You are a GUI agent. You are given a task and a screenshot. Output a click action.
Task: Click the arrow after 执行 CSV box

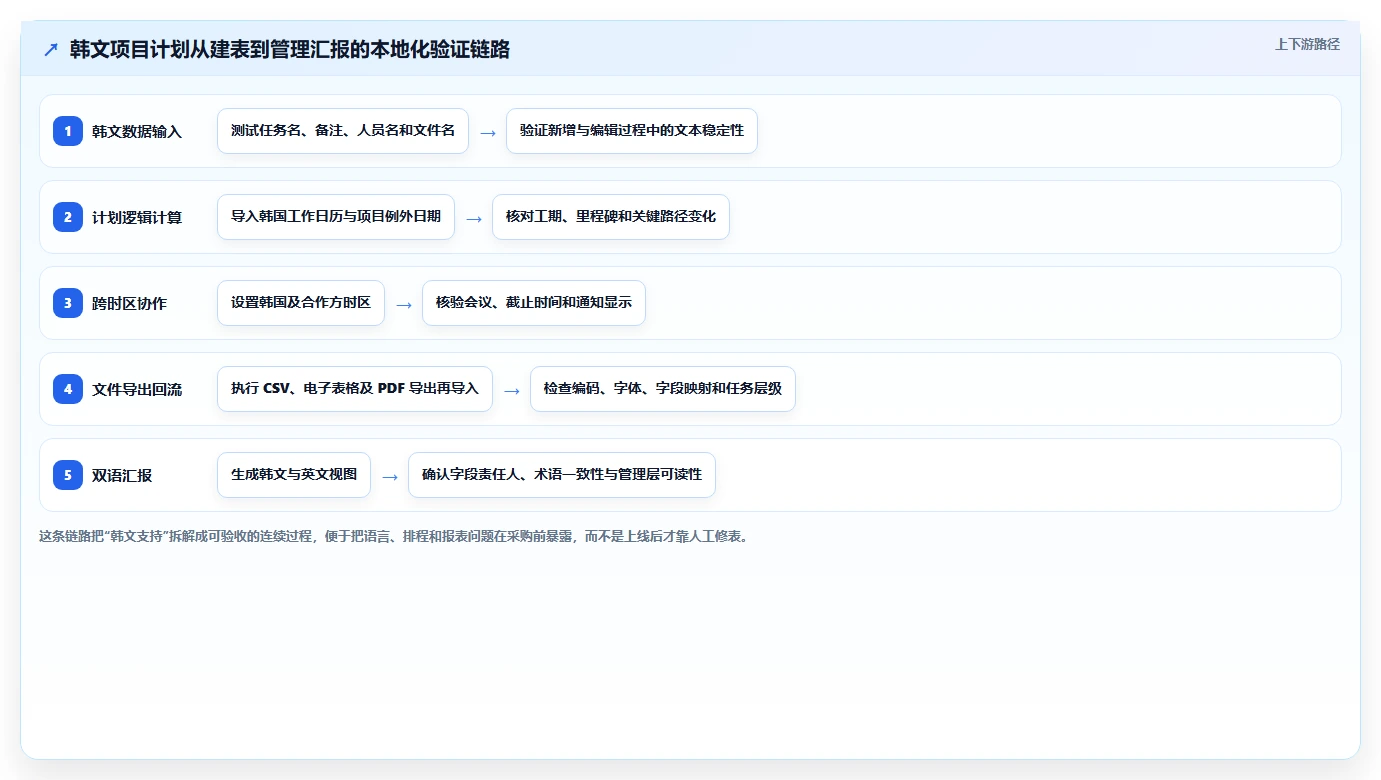tap(512, 390)
